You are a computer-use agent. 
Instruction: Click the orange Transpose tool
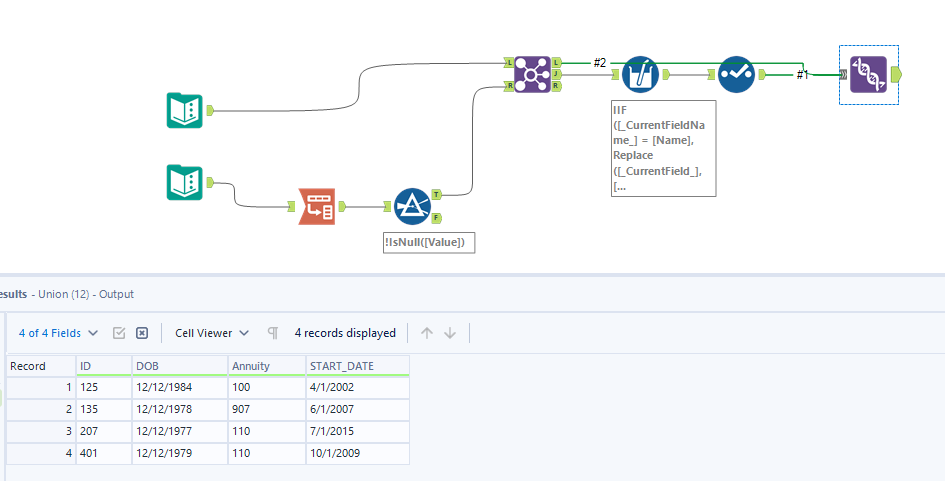tap(317, 206)
